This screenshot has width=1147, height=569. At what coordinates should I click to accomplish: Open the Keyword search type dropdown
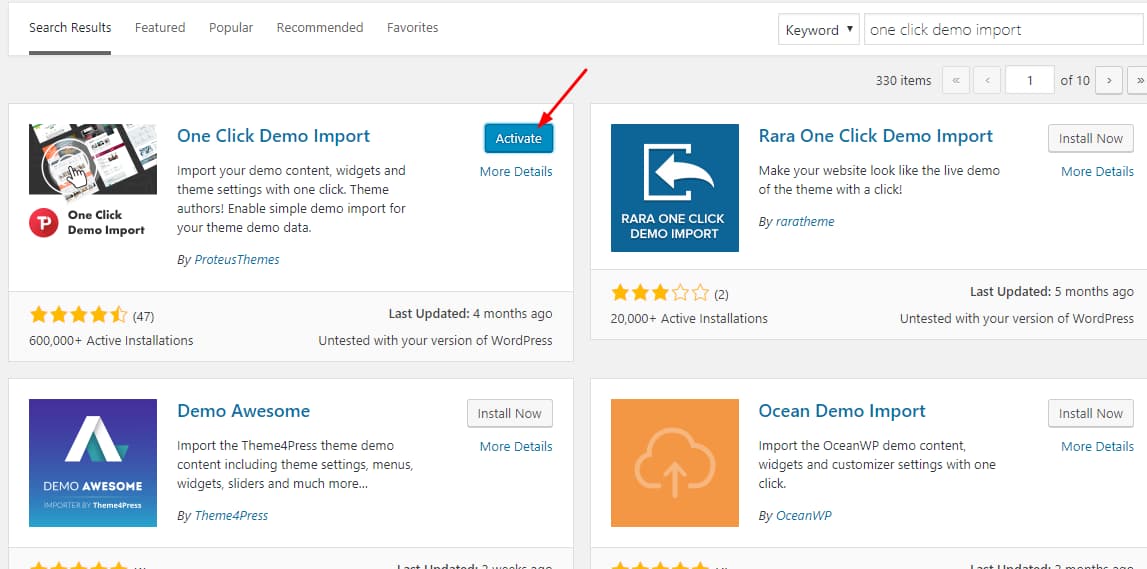pos(819,30)
